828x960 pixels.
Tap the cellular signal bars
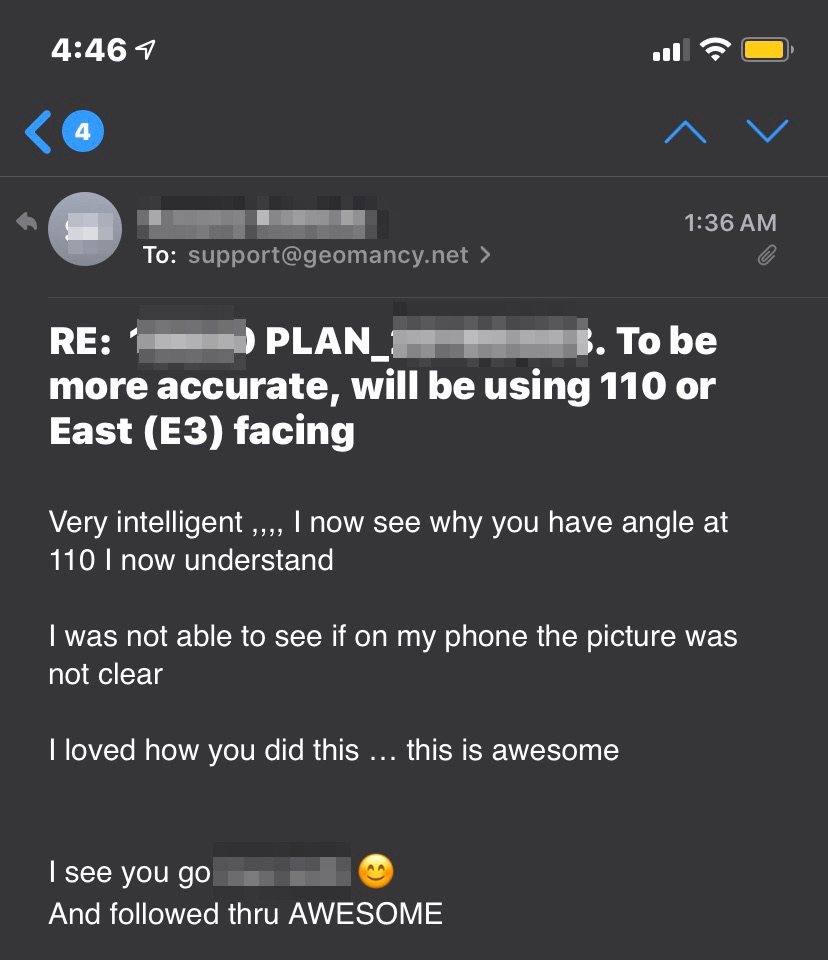click(x=670, y=49)
